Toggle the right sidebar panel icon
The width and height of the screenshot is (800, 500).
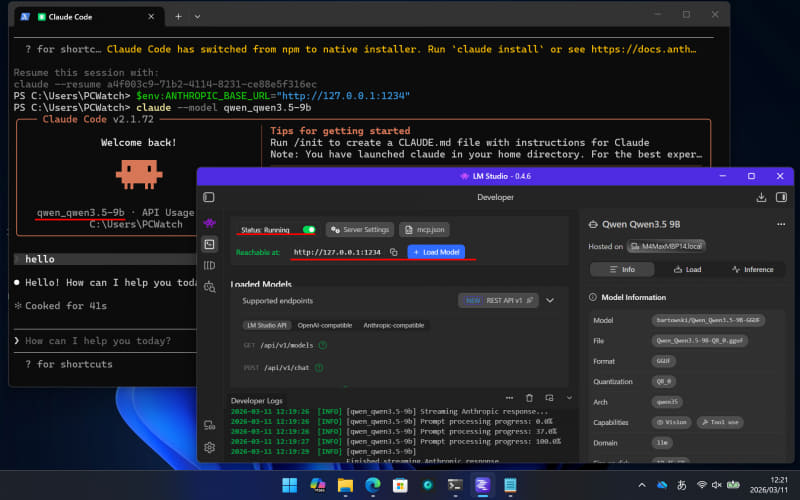tap(781, 197)
